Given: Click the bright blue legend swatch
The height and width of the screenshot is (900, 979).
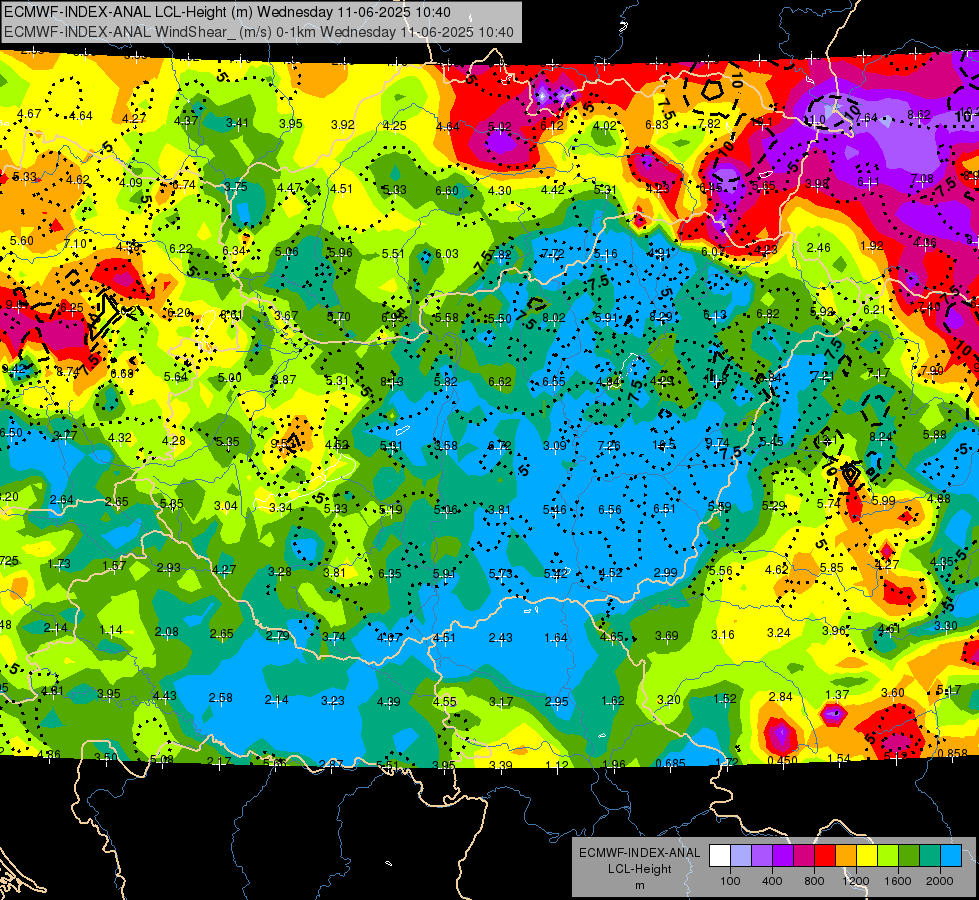Looking at the screenshot, I should tap(951, 856).
